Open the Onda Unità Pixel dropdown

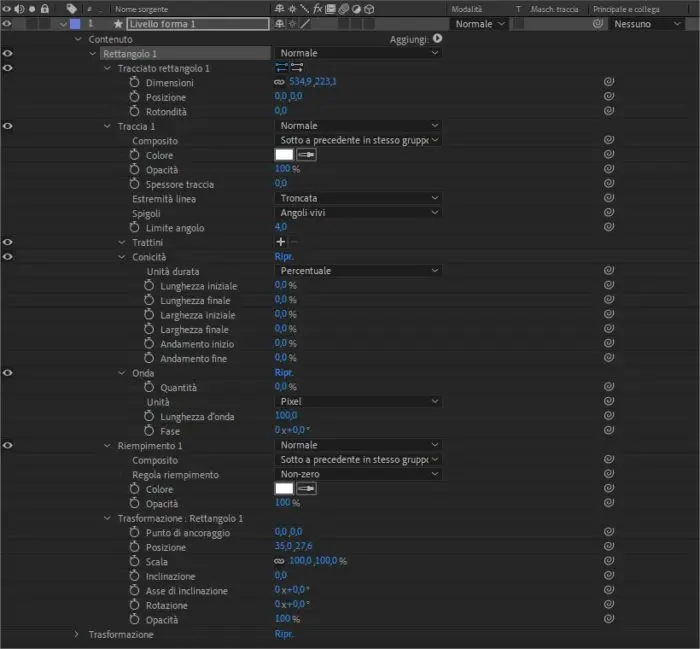tap(358, 401)
